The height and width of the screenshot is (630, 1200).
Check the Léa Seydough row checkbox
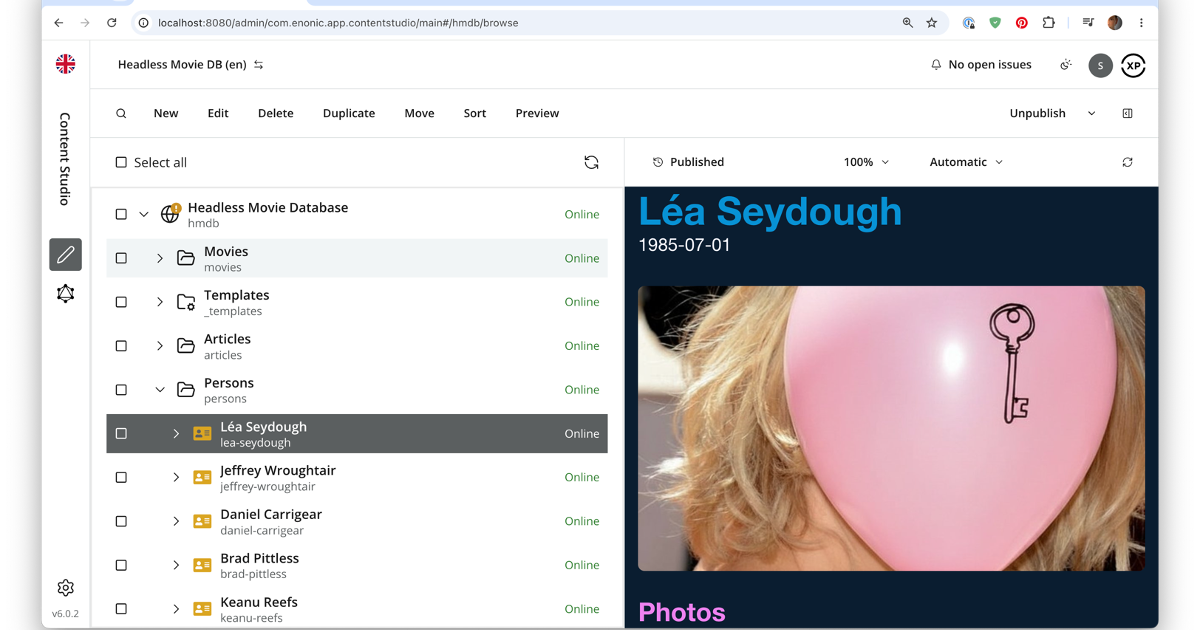[x=121, y=434]
